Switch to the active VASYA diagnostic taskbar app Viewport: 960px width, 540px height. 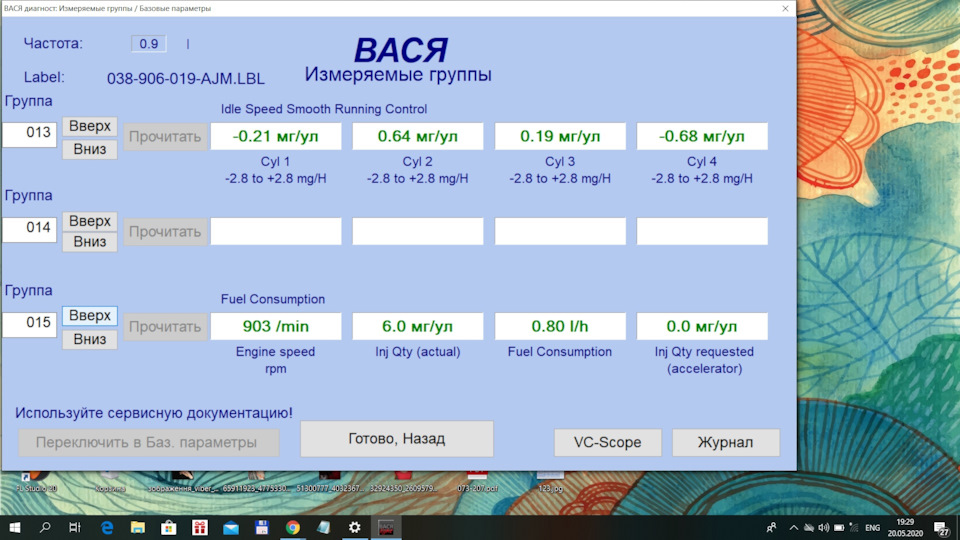[x=386, y=527]
